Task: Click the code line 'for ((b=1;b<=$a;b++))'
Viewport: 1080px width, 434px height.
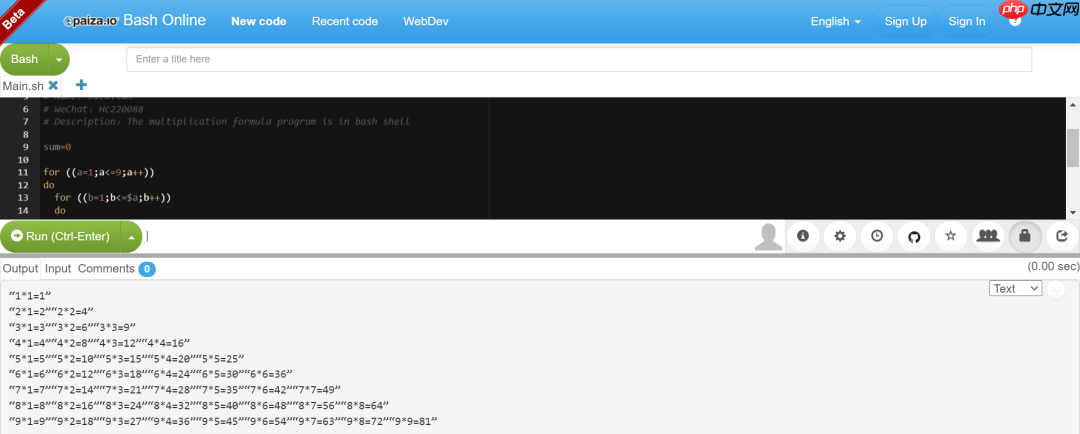Action: pyautogui.click(x=112, y=198)
